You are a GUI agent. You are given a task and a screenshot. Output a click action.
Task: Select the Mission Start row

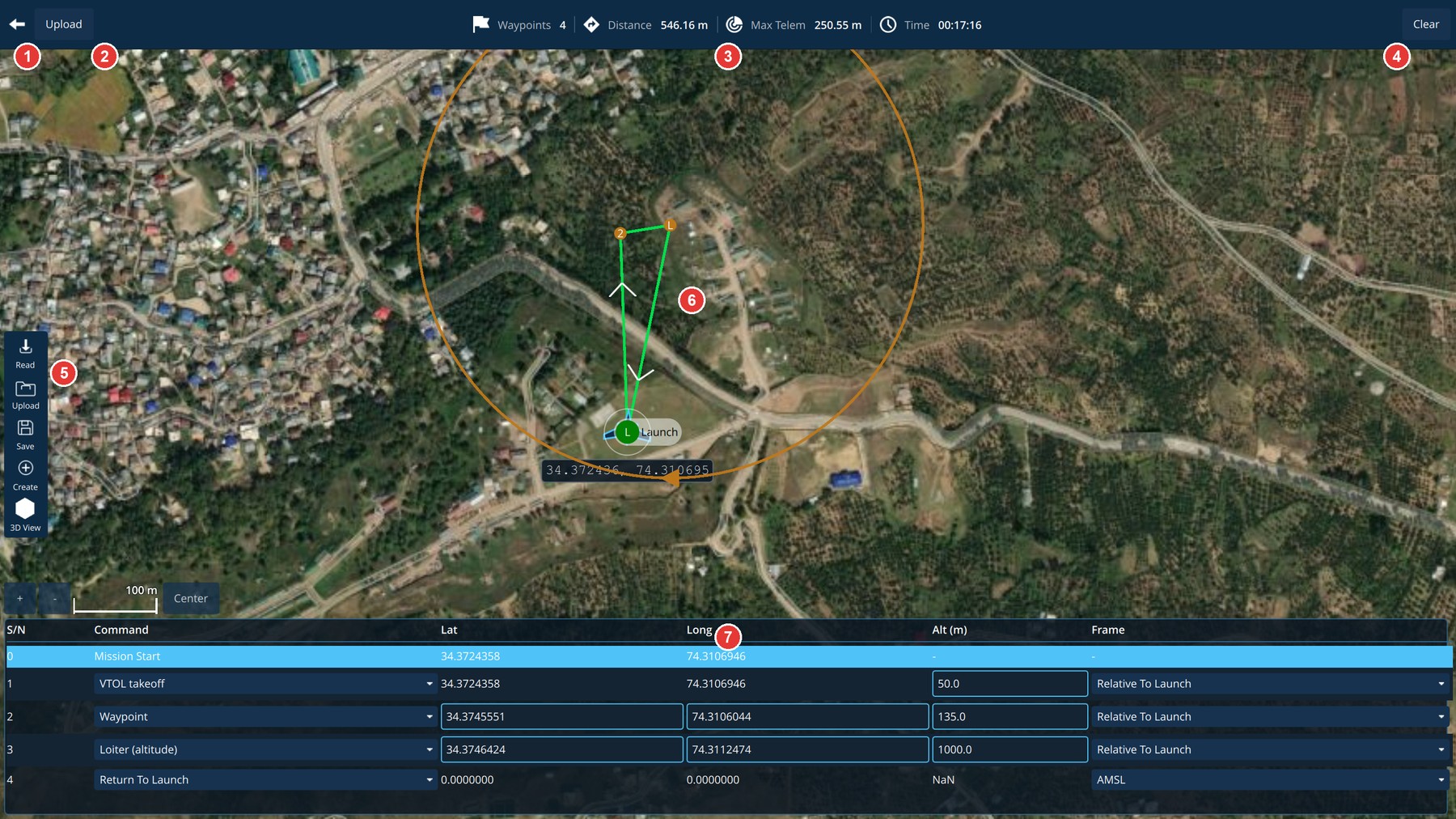pos(728,656)
